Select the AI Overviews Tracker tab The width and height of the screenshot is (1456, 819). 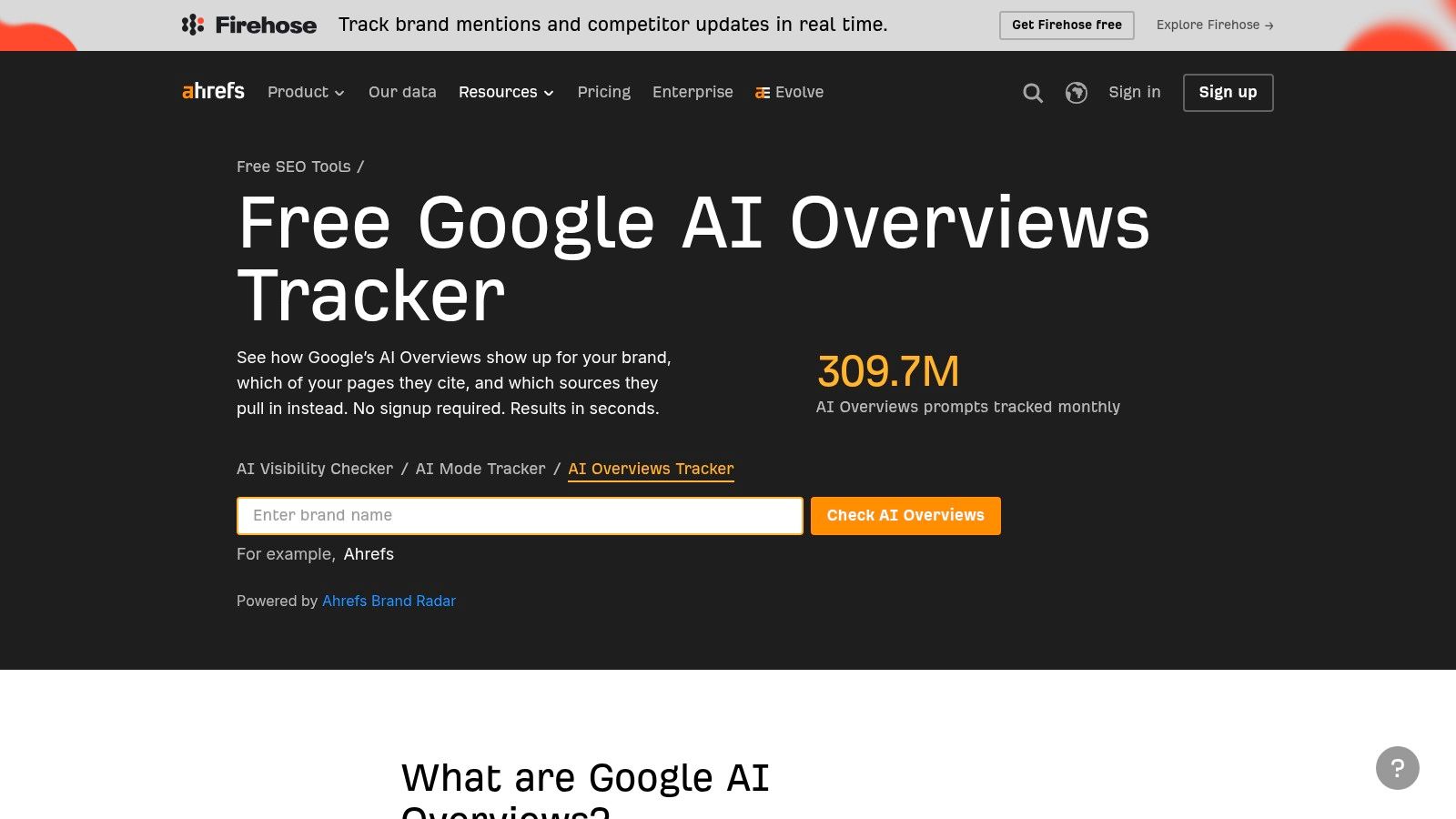[651, 469]
